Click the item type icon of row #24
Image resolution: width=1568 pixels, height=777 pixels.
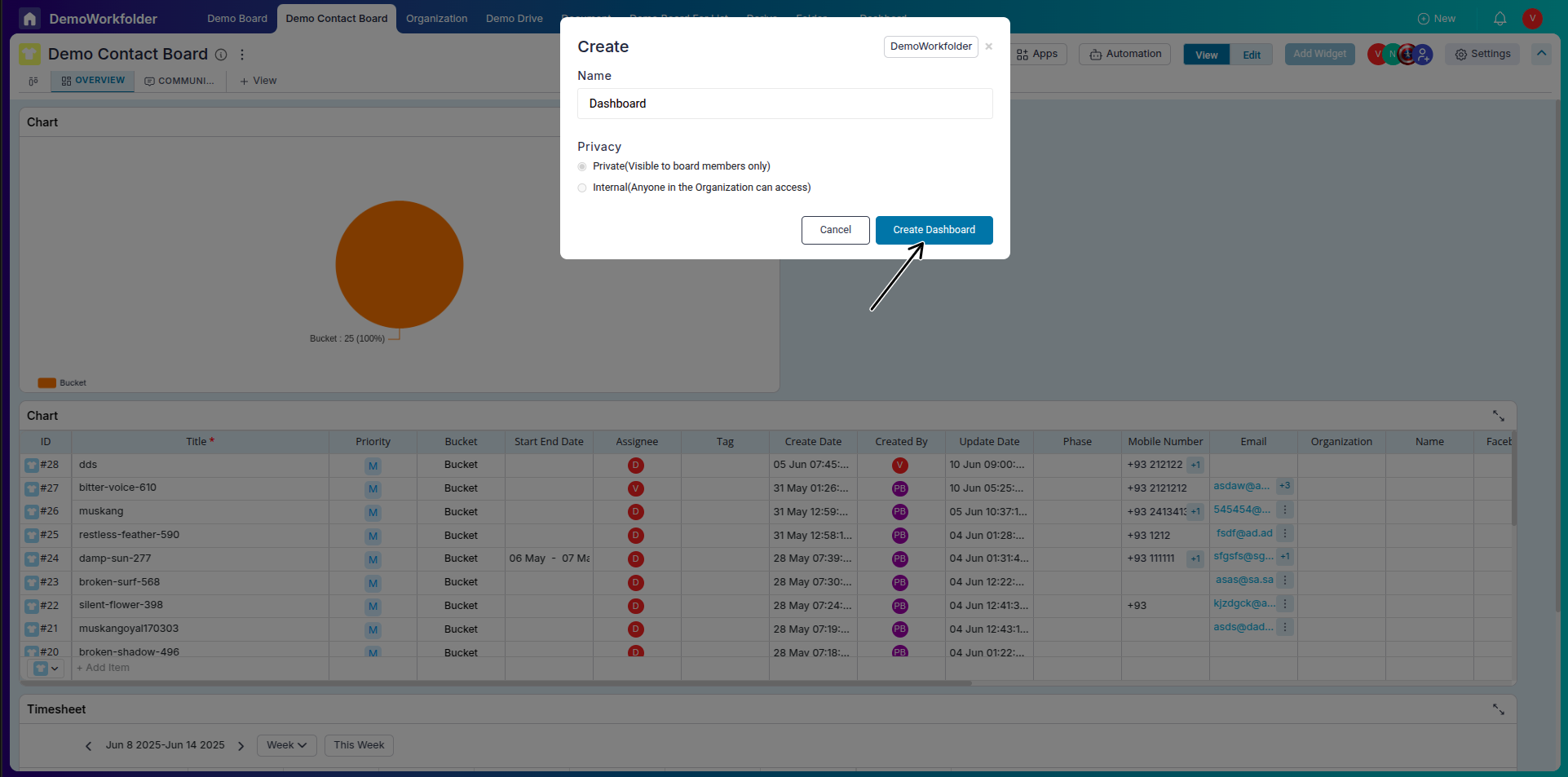point(32,559)
